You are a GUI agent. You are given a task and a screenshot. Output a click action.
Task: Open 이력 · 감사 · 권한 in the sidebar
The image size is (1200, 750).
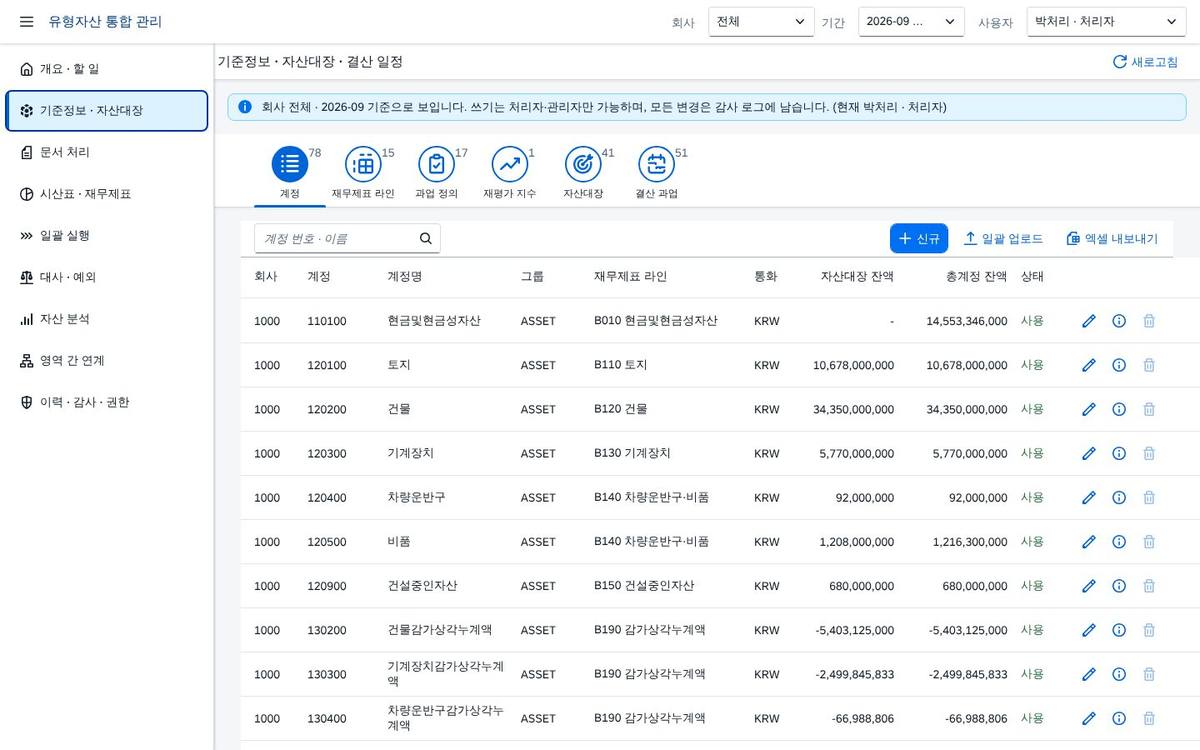pyautogui.click(x=107, y=402)
